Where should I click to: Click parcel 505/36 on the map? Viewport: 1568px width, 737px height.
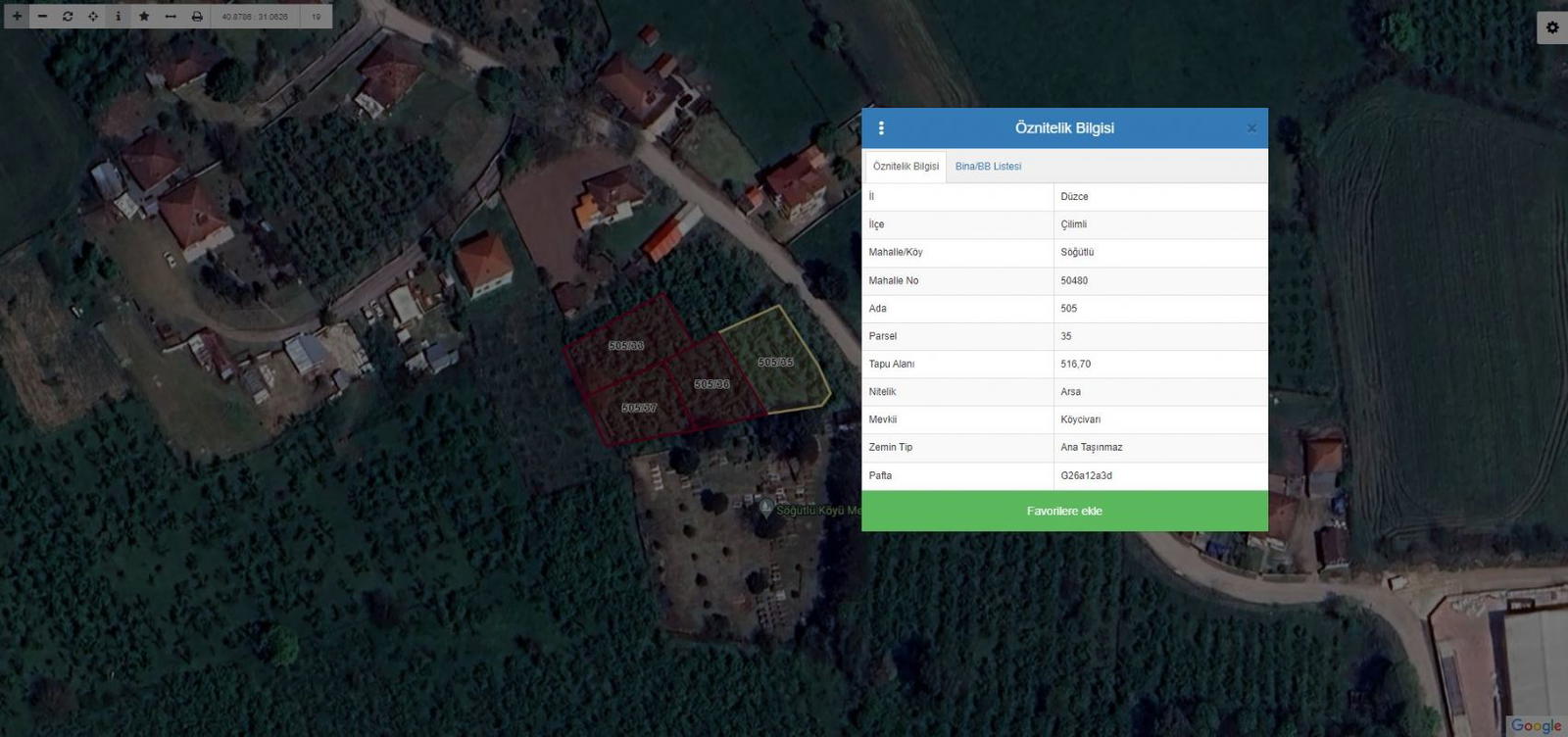(x=711, y=384)
